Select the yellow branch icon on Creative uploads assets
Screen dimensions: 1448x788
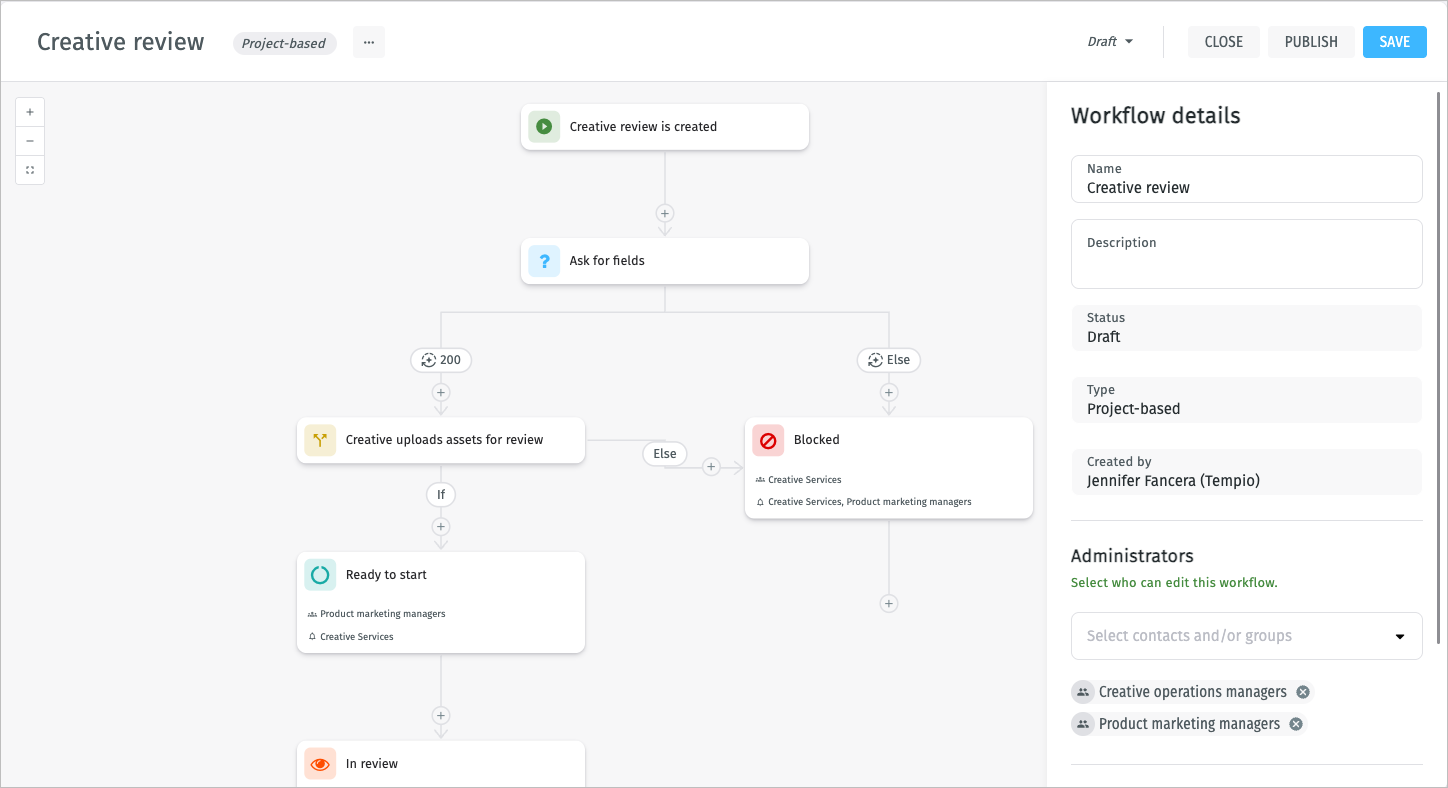319,440
